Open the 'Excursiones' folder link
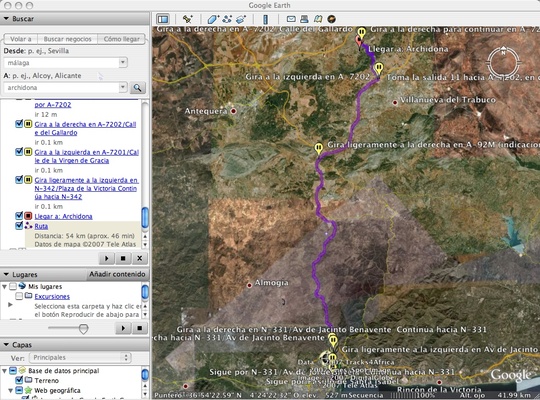 52,296
